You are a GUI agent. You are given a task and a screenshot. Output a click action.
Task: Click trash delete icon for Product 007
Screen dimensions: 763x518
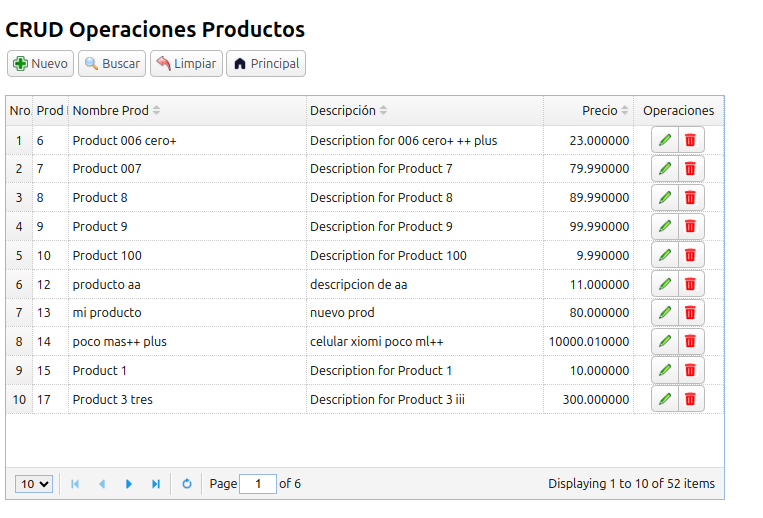pos(690,169)
